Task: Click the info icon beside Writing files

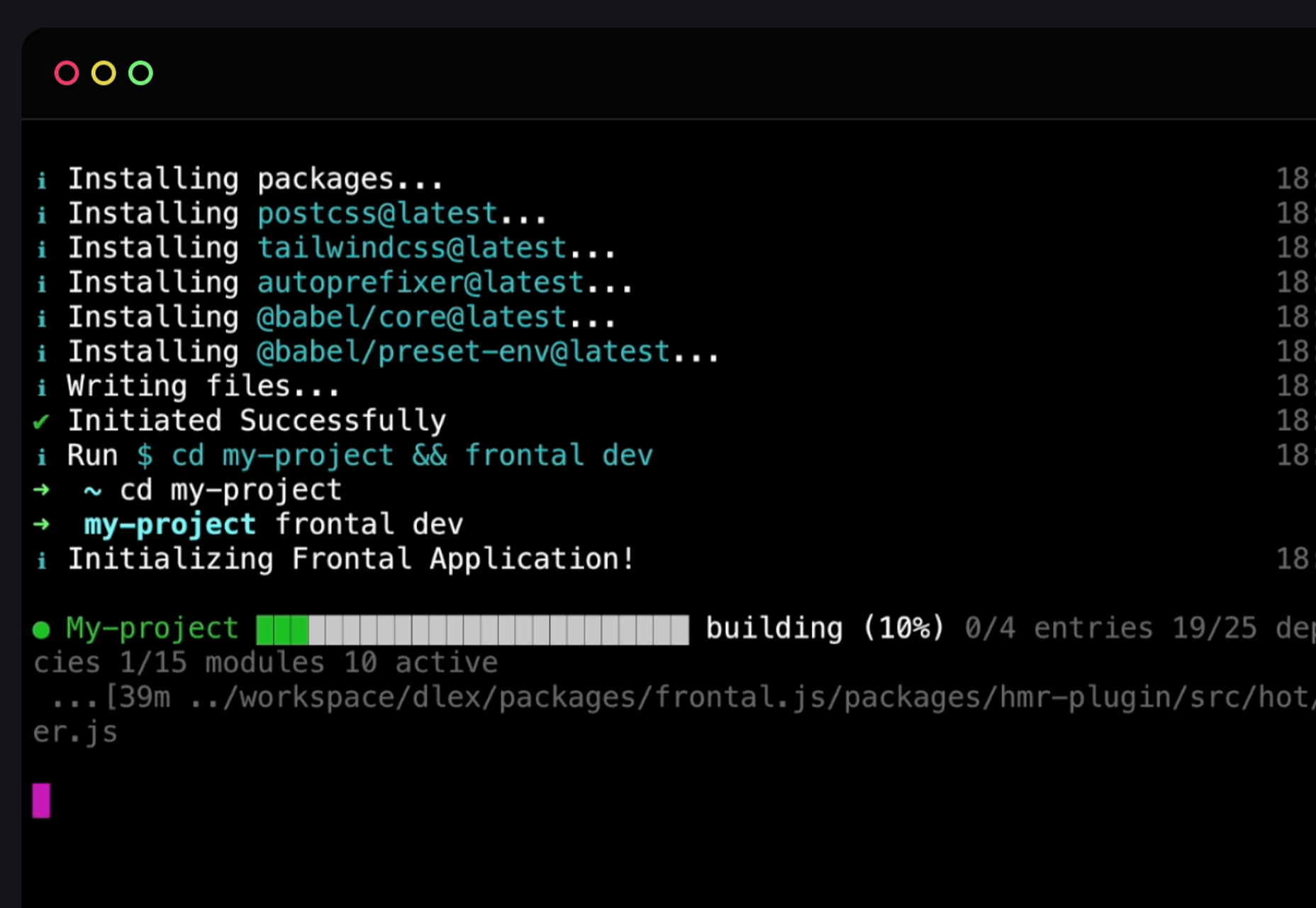Action: coord(42,387)
